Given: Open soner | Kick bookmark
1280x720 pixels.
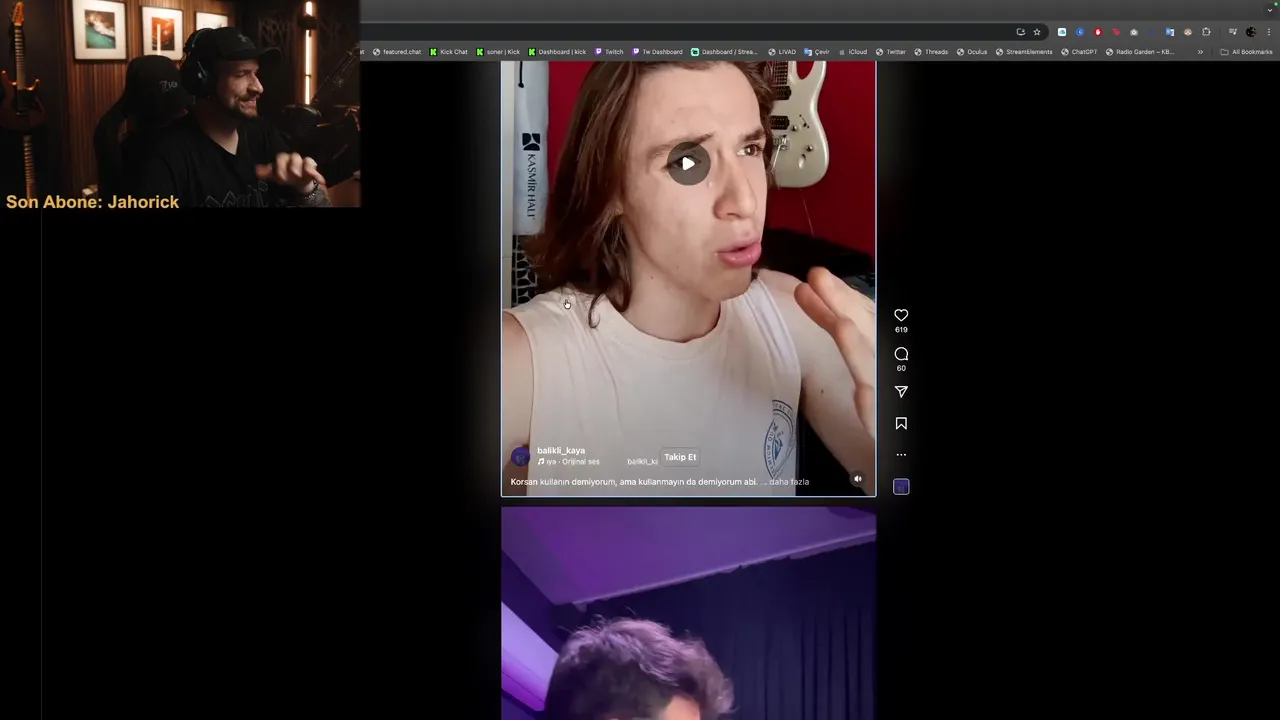Looking at the screenshot, I should [x=498, y=52].
